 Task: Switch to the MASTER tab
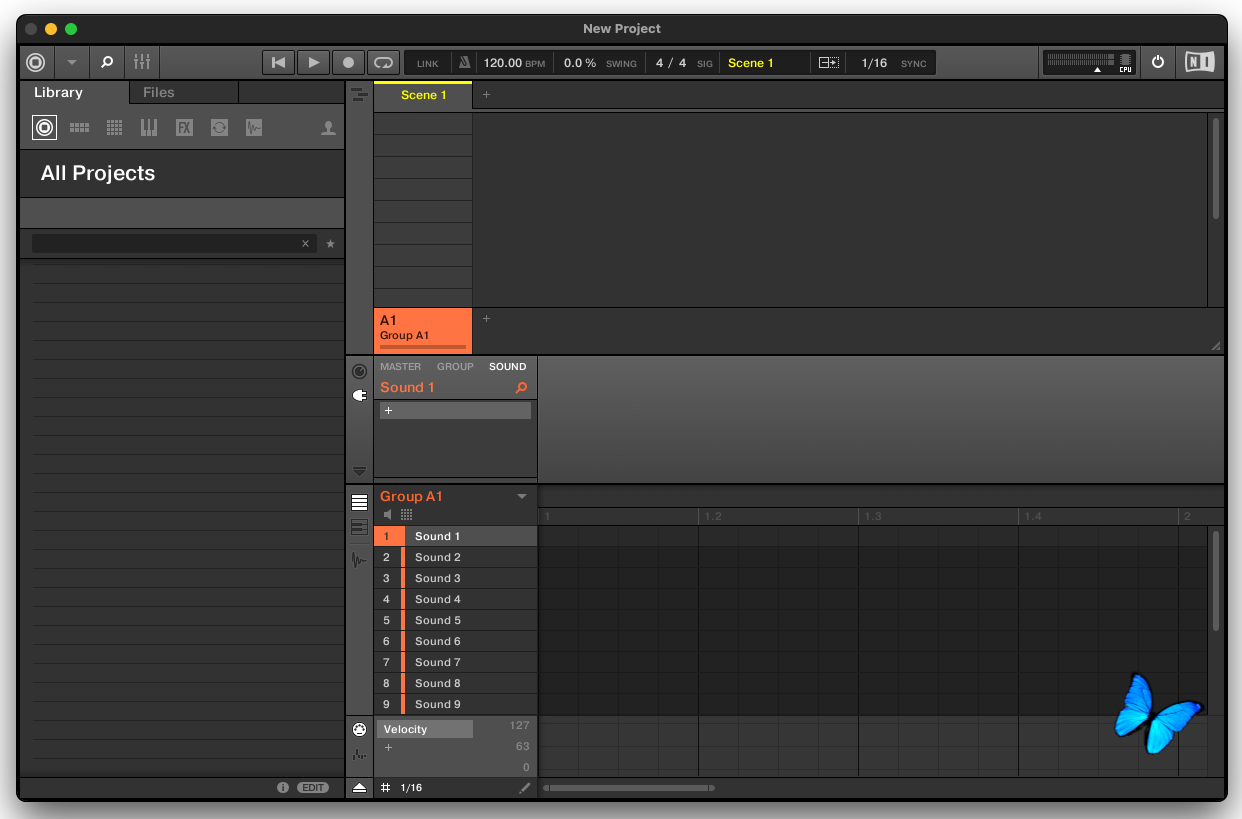(400, 367)
